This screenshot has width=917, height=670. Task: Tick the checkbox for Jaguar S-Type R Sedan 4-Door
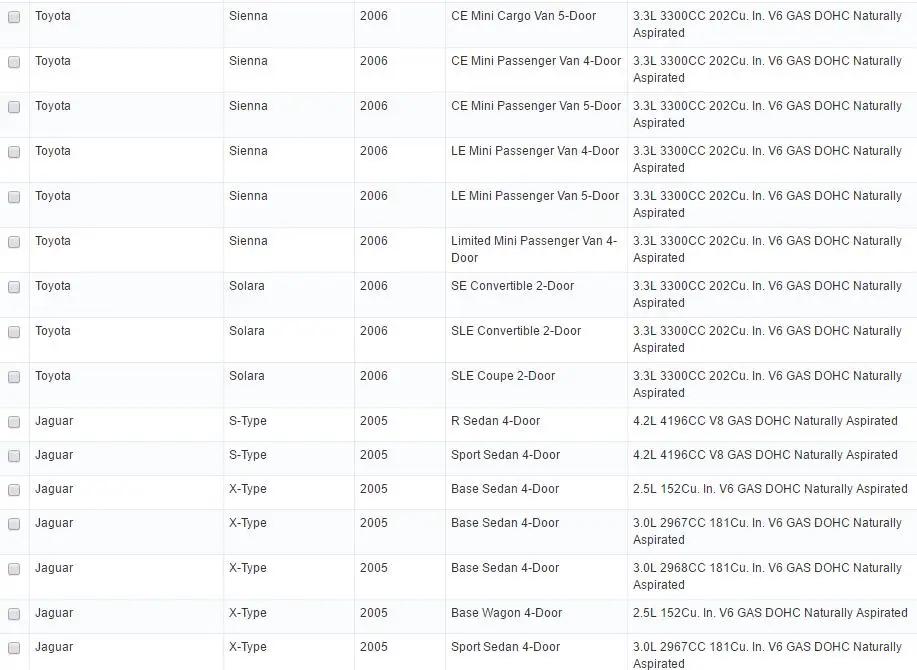(14, 422)
